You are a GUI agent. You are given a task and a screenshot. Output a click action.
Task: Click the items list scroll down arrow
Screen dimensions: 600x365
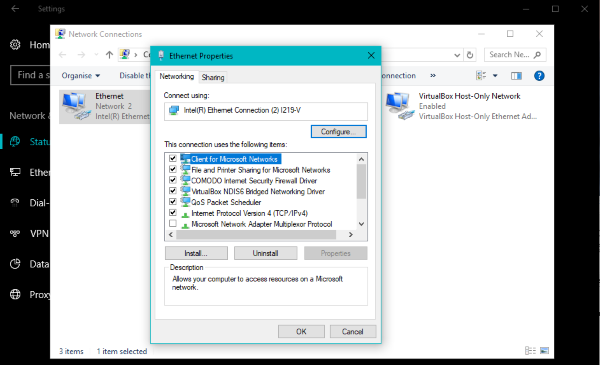(361, 224)
